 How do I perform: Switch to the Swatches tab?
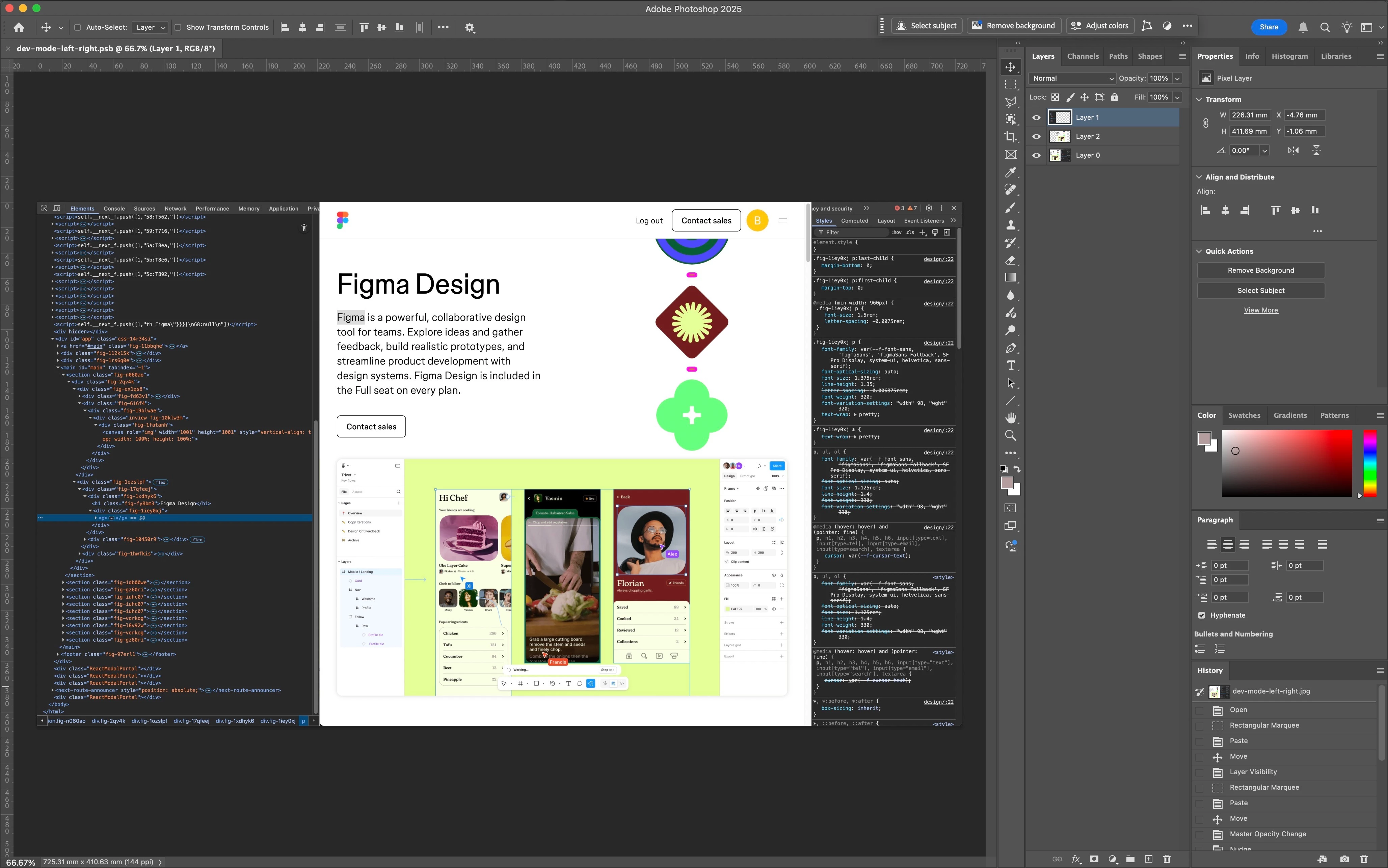(x=1244, y=415)
